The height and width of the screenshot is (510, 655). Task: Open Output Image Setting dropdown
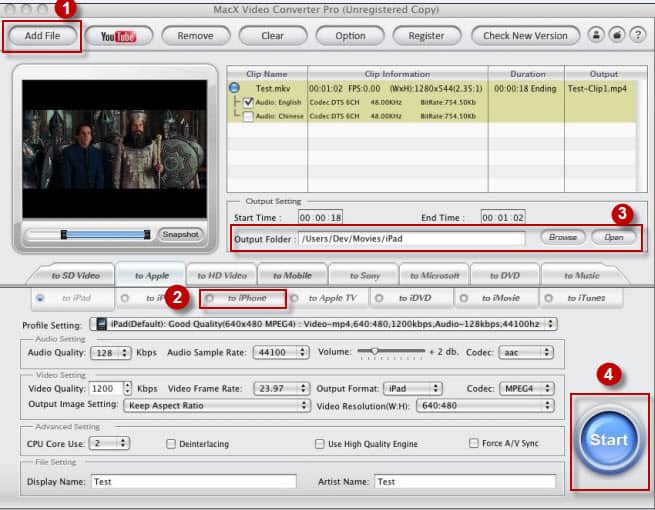click(217, 406)
